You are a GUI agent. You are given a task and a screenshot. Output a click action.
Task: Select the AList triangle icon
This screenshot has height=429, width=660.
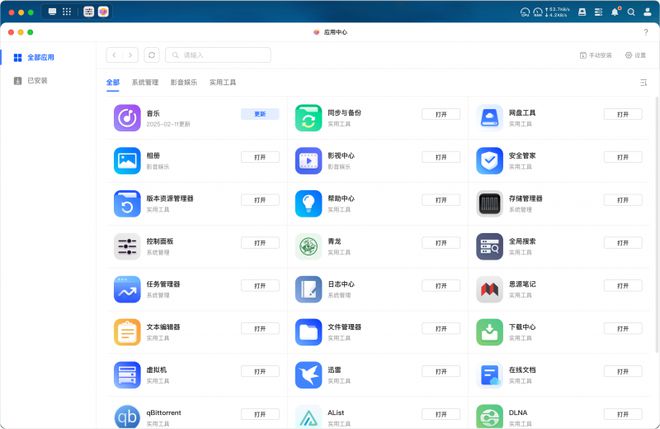309,417
